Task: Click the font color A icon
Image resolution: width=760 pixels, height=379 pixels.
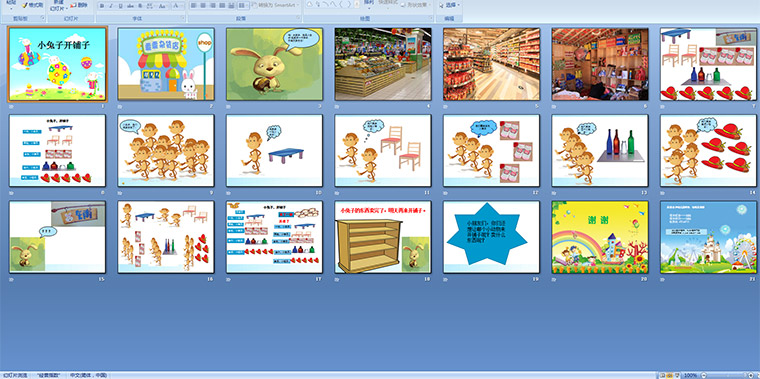Action: tap(175, 6)
